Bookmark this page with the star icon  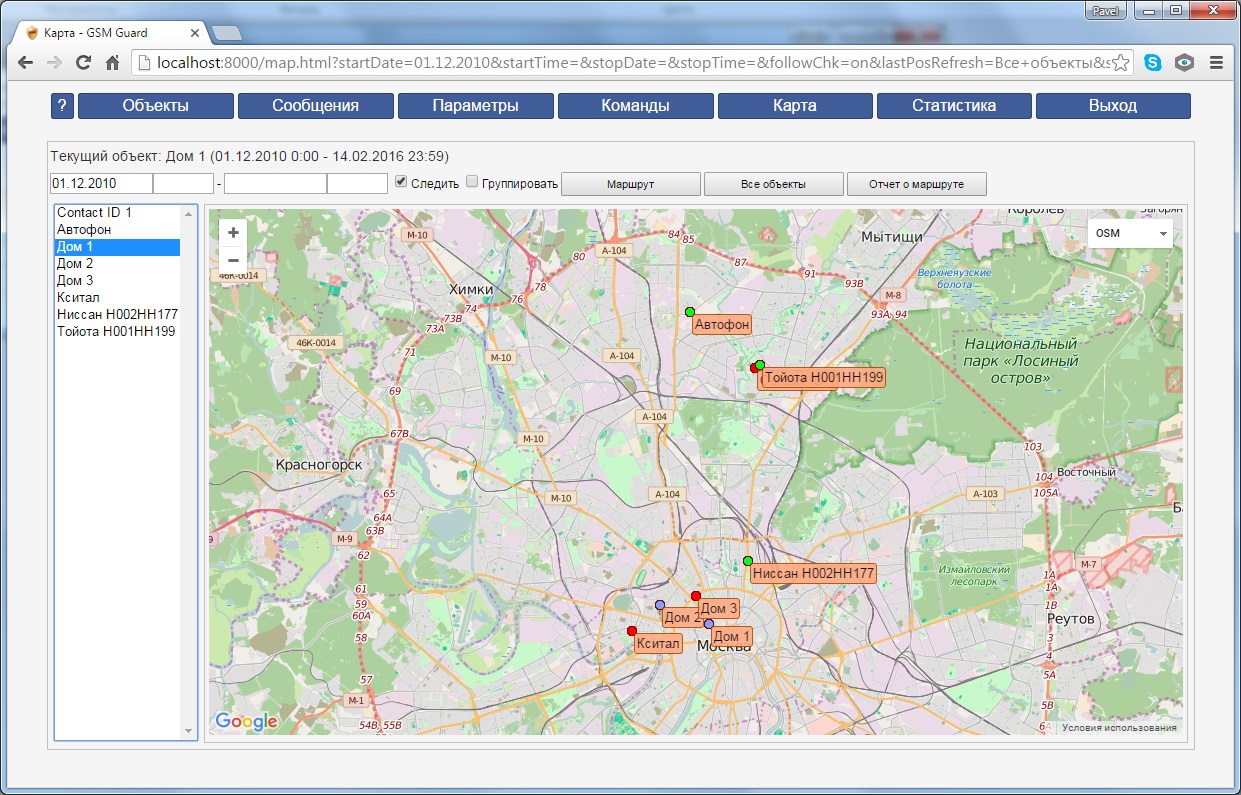click(1121, 62)
